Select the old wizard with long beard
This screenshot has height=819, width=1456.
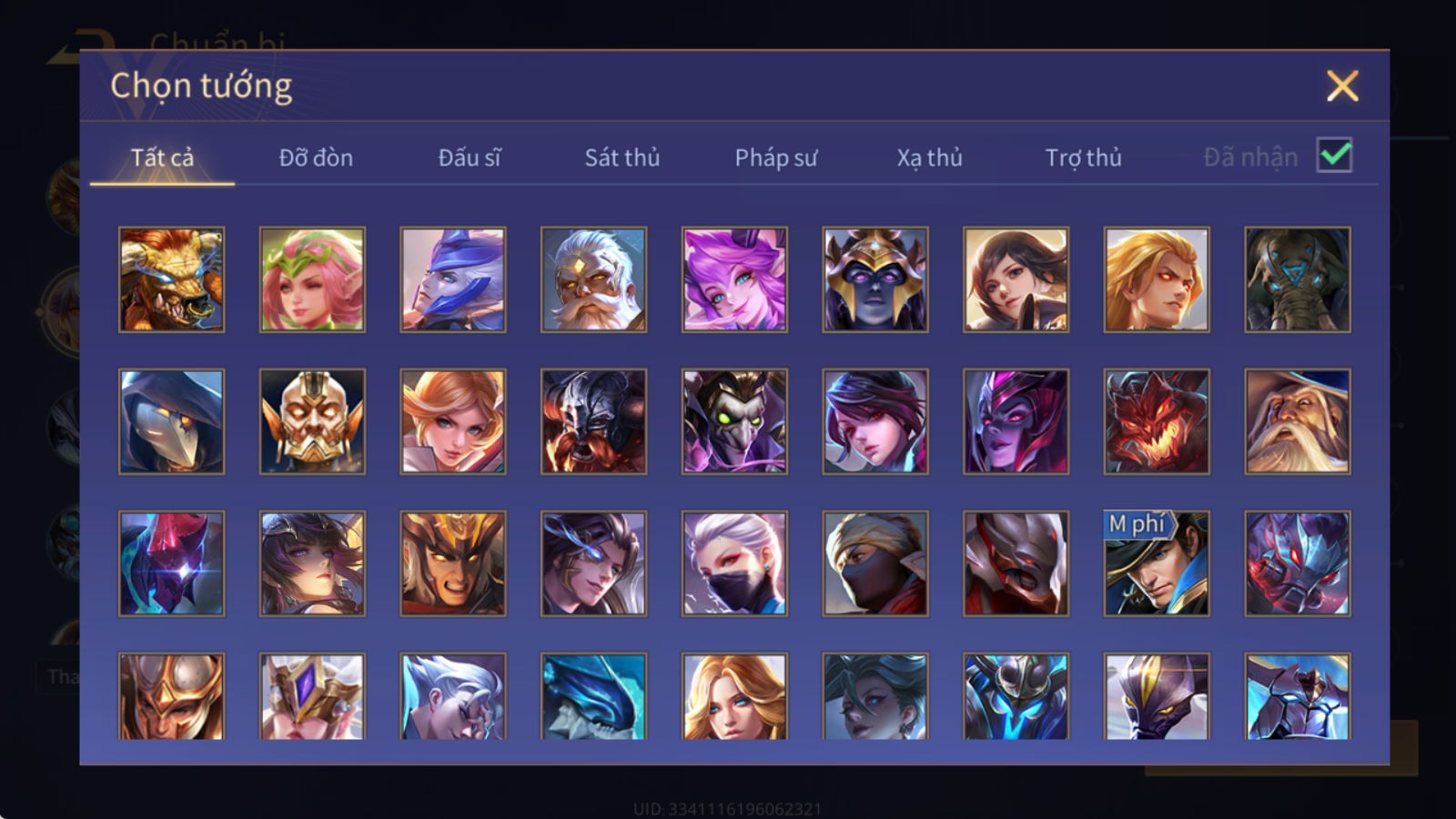tap(1298, 421)
